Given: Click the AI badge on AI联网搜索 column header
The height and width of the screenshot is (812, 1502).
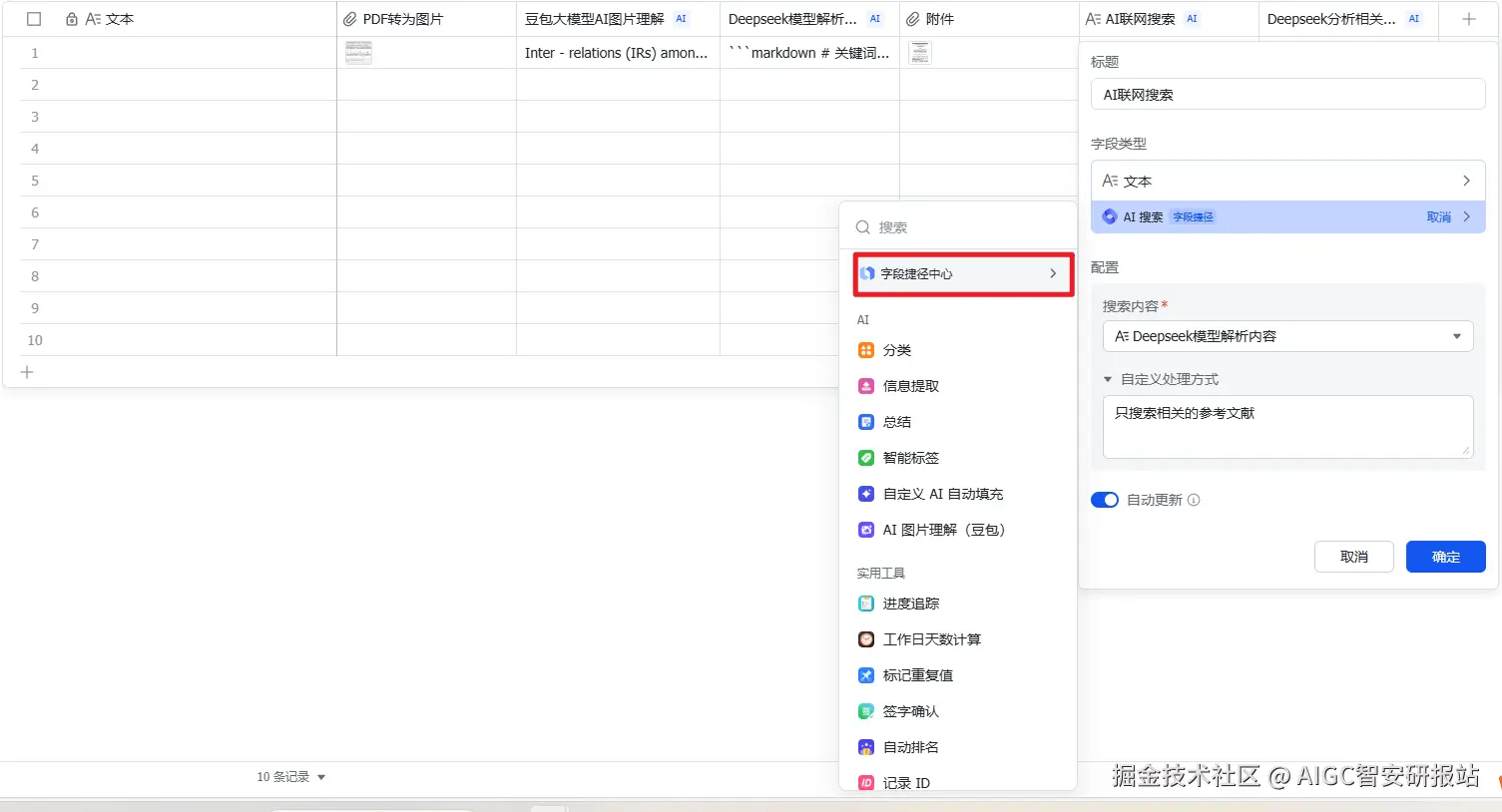Looking at the screenshot, I should [x=1192, y=19].
